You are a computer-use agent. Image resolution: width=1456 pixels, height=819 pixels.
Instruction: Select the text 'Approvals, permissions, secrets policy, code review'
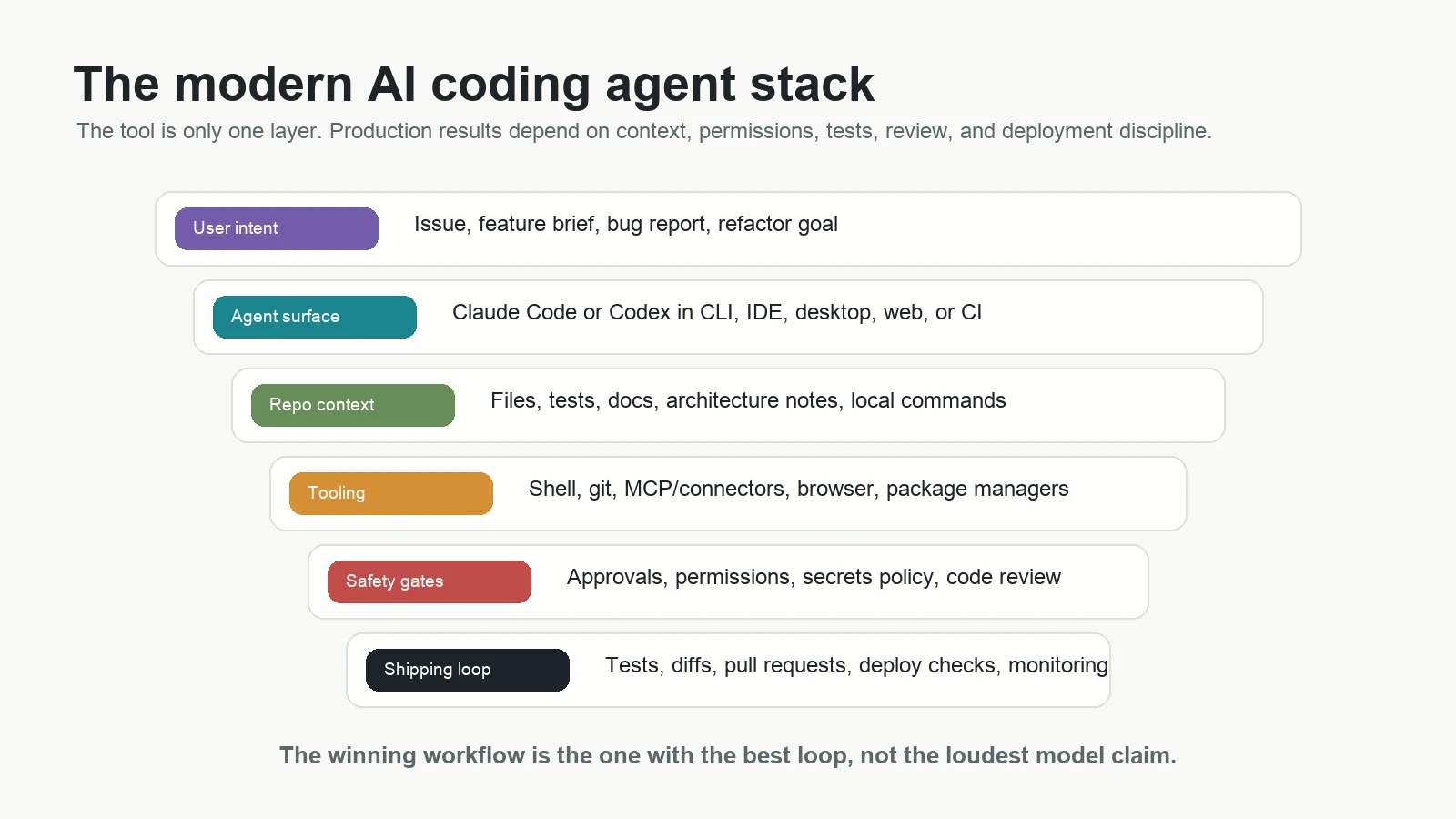[x=814, y=578]
